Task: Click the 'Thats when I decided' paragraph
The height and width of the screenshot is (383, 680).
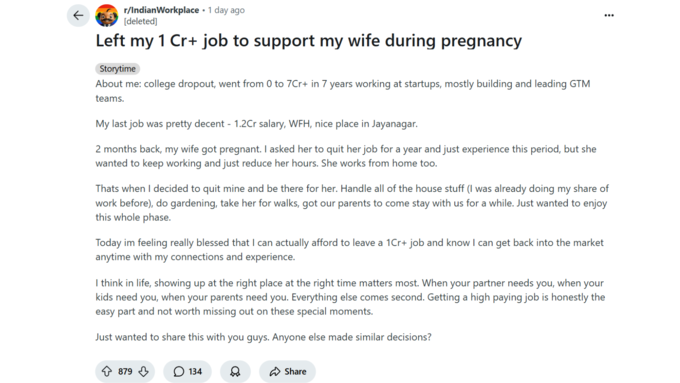Action: (x=352, y=203)
